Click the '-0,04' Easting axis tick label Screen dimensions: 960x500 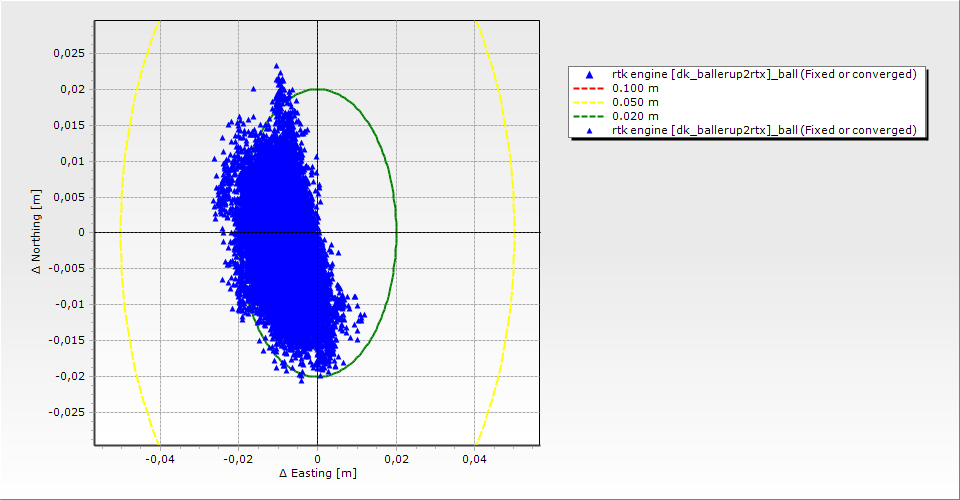point(160,459)
